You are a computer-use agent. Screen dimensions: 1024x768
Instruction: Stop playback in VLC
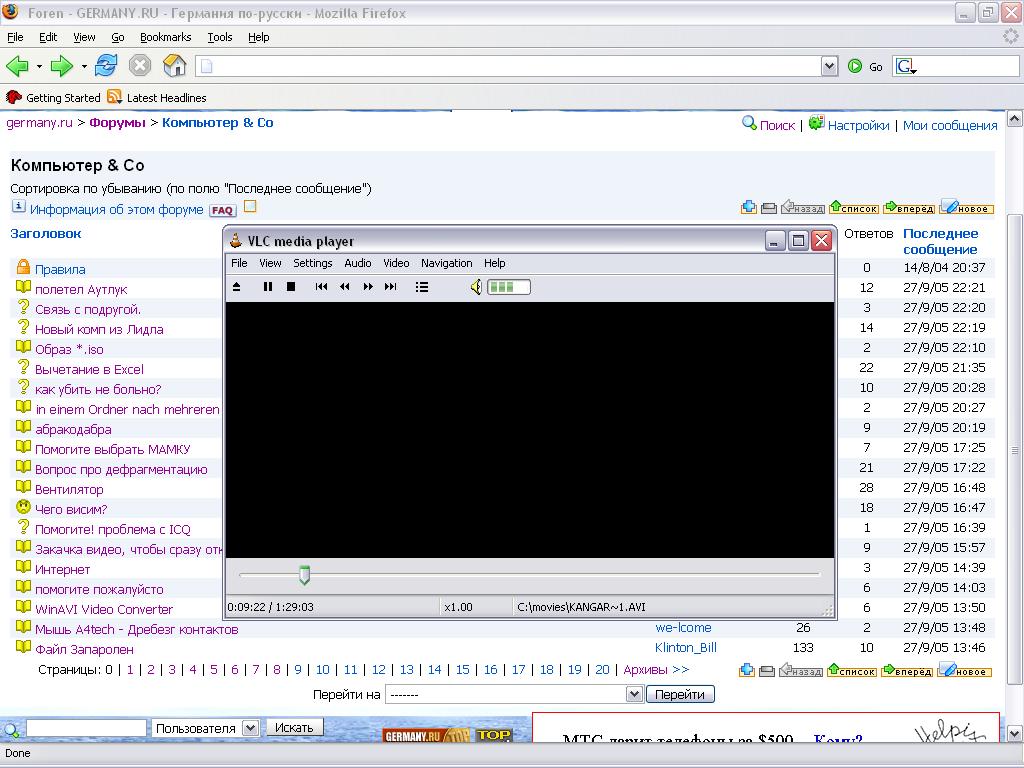pyautogui.click(x=291, y=287)
